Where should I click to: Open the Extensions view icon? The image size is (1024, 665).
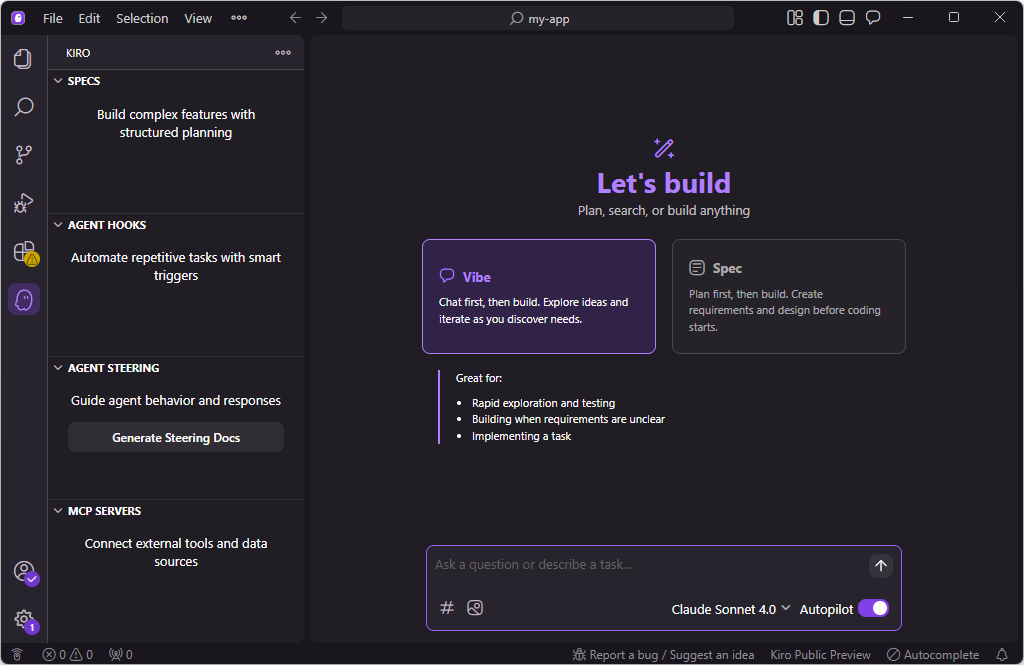pyautogui.click(x=23, y=252)
